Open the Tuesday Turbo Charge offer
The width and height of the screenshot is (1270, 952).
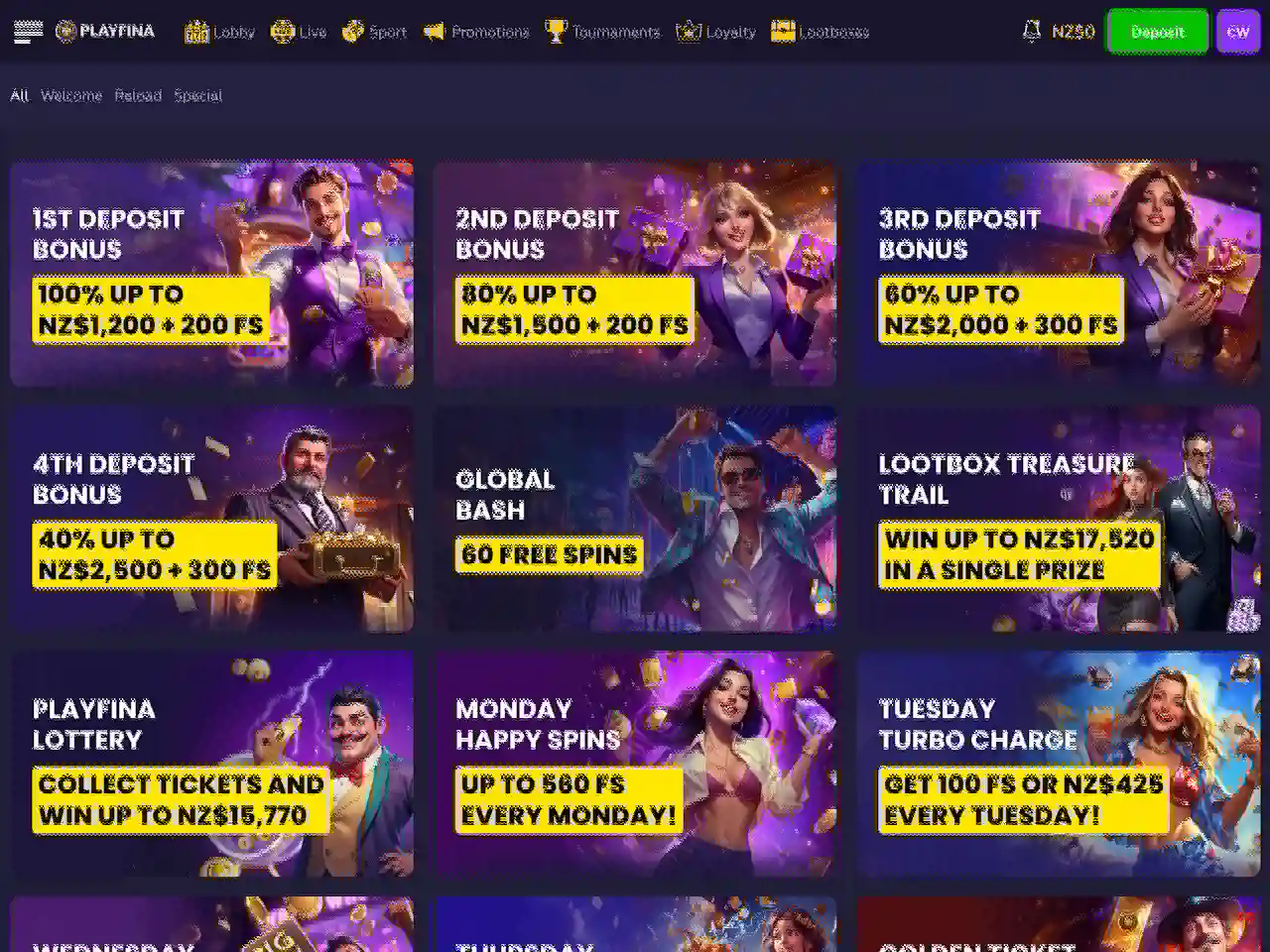[x=1059, y=764]
